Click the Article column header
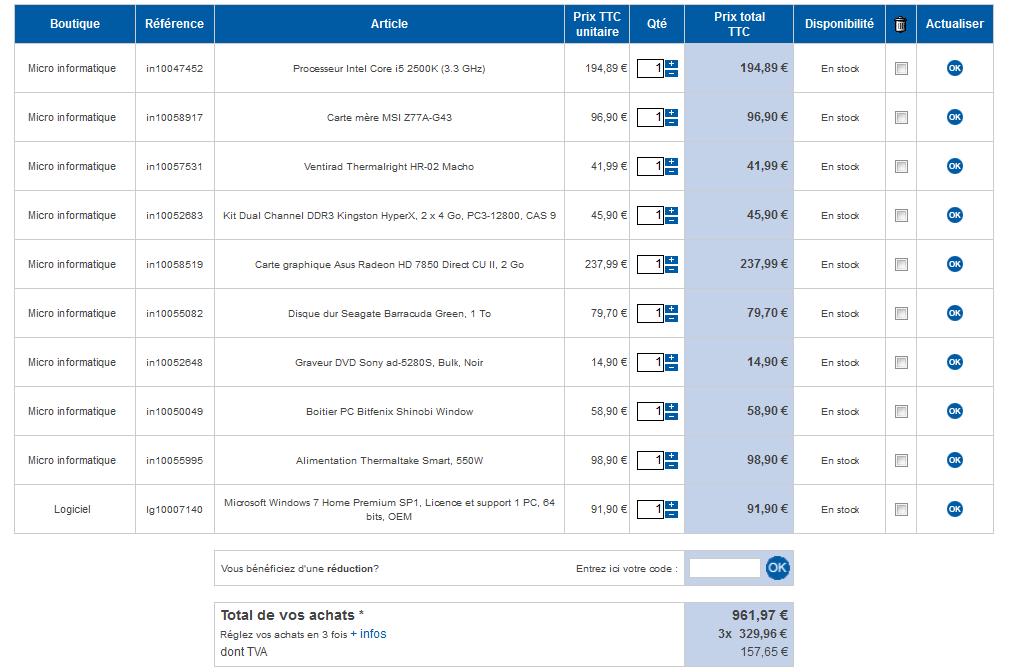 [389, 24]
